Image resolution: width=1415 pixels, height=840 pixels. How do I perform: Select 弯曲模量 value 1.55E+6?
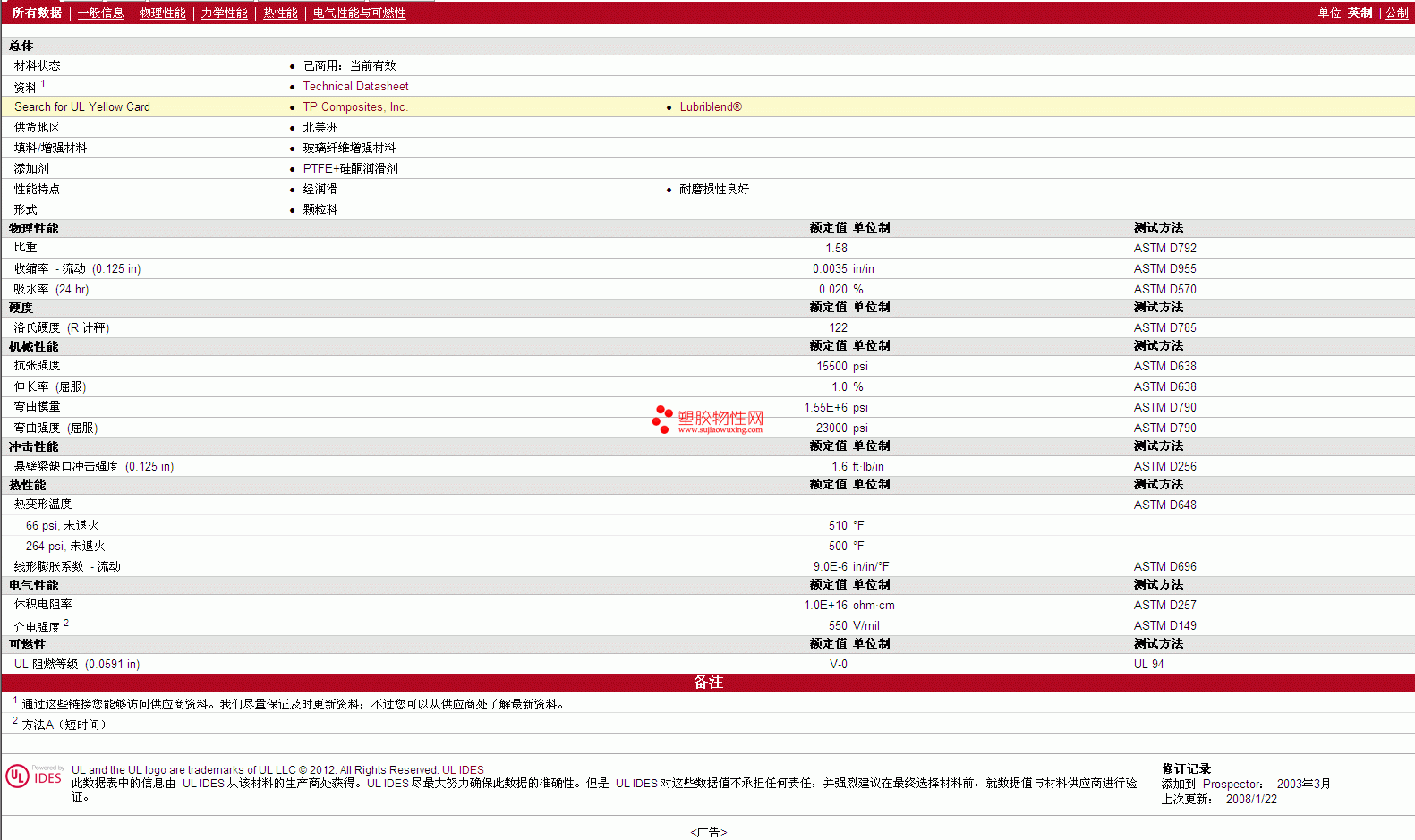click(x=825, y=408)
